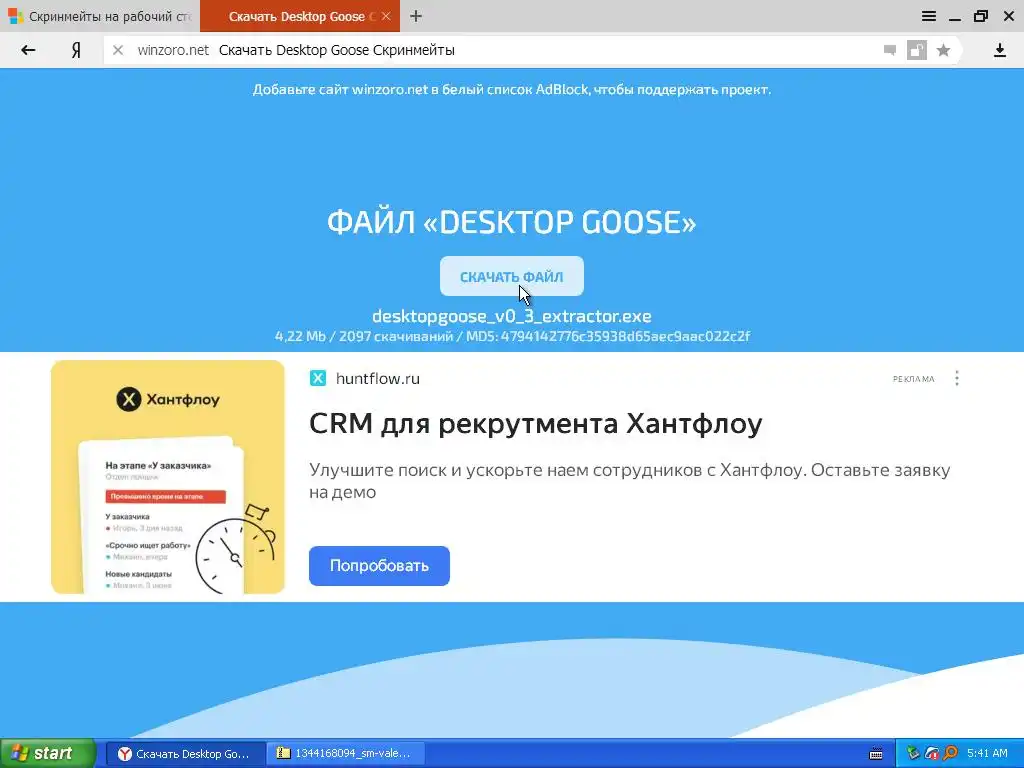Click the MD5 hash info line

(x=511, y=336)
